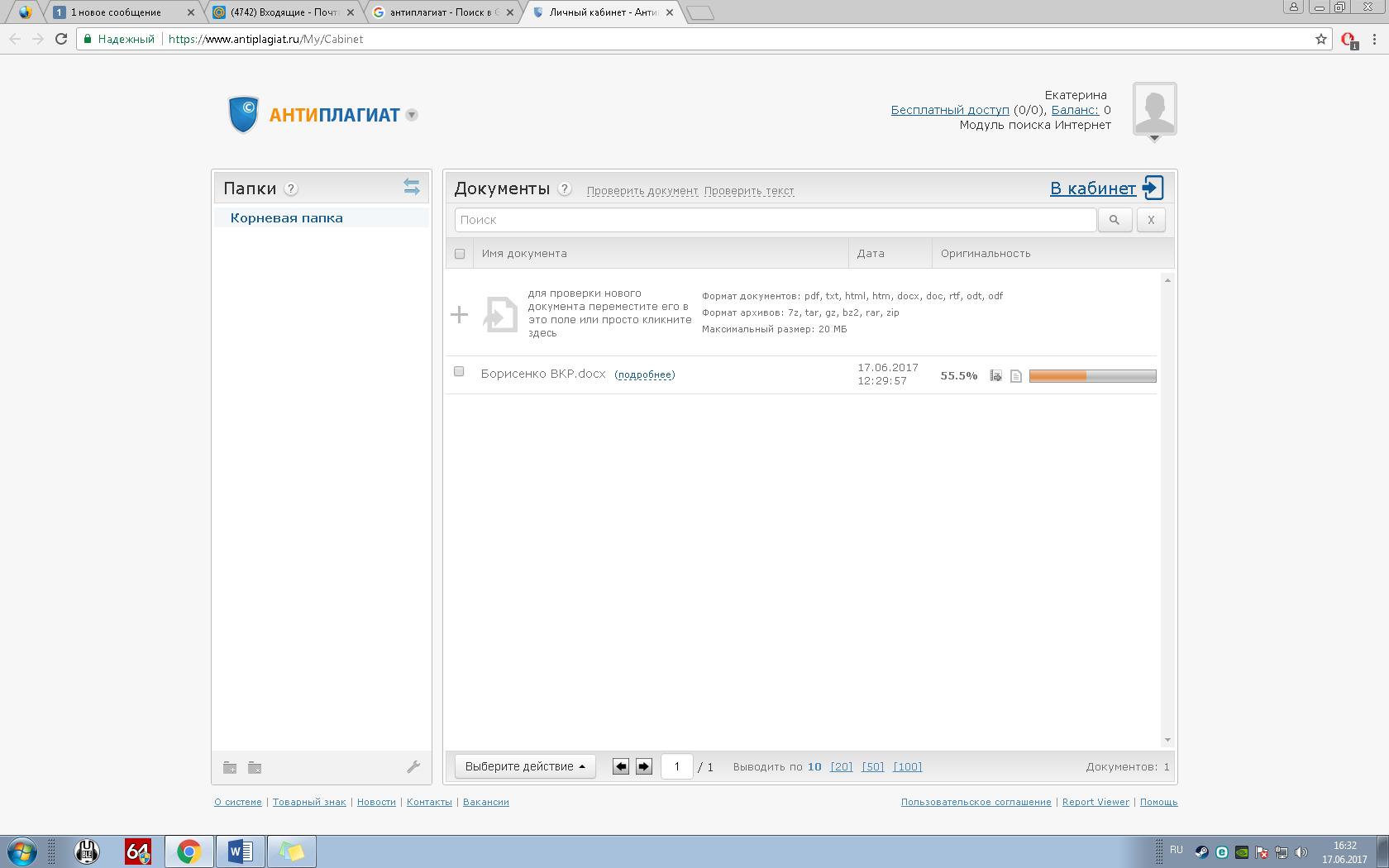Click the search magnifier button
This screenshot has height=868, width=1389.
pos(1115,220)
